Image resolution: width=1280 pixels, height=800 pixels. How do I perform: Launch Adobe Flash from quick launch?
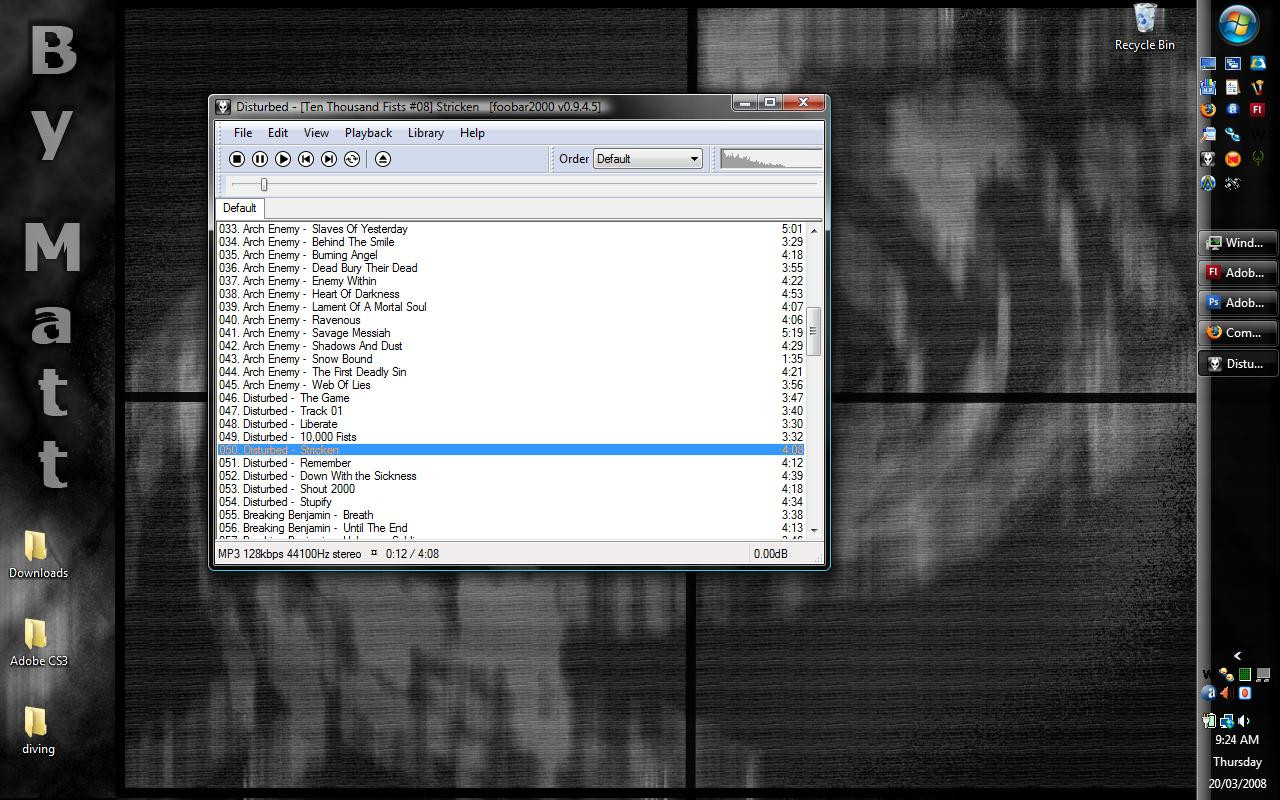pyautogui.click(x=1257, y=110)
